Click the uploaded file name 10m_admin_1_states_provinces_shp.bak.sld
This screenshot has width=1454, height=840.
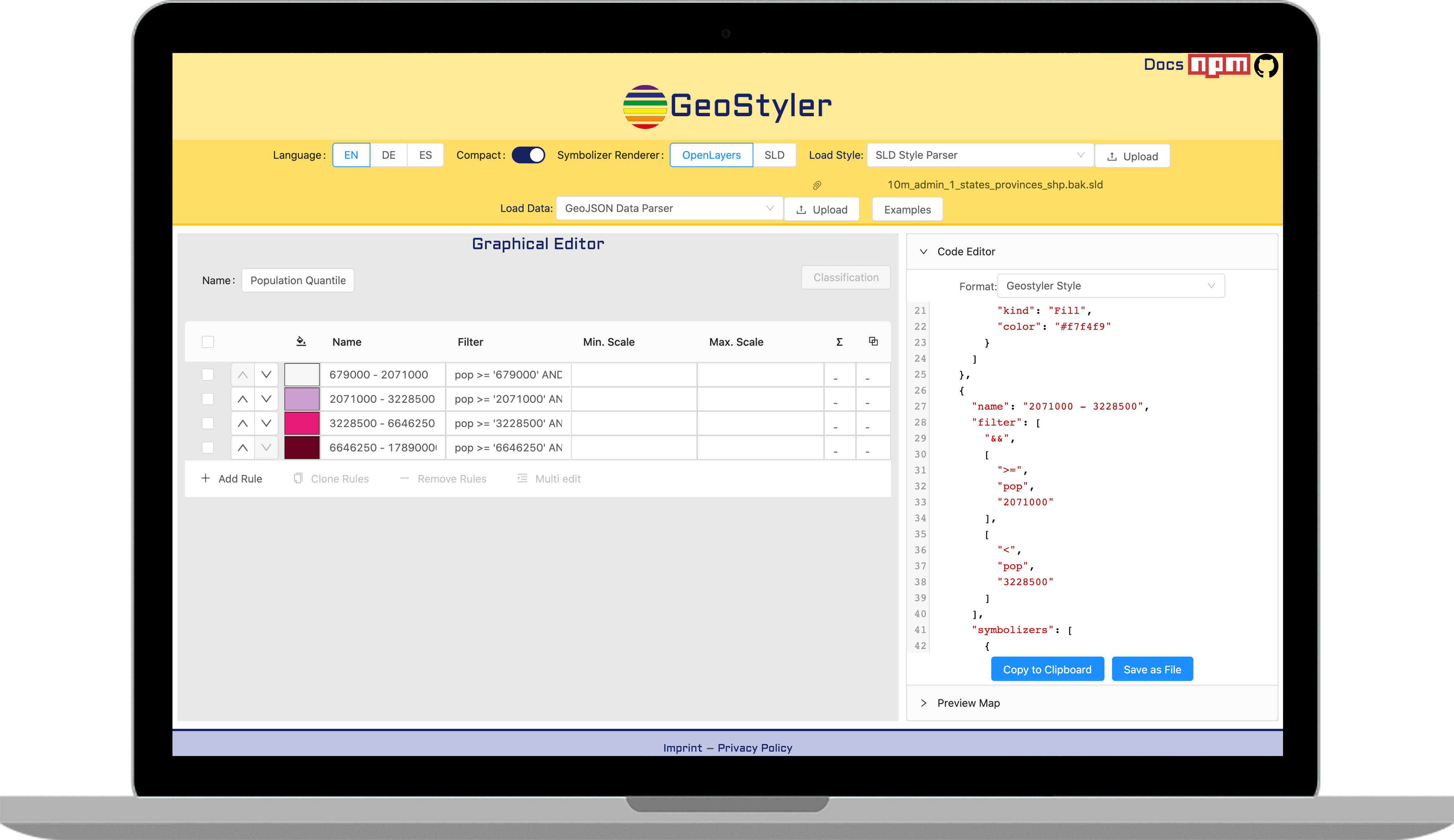point(995,185)
